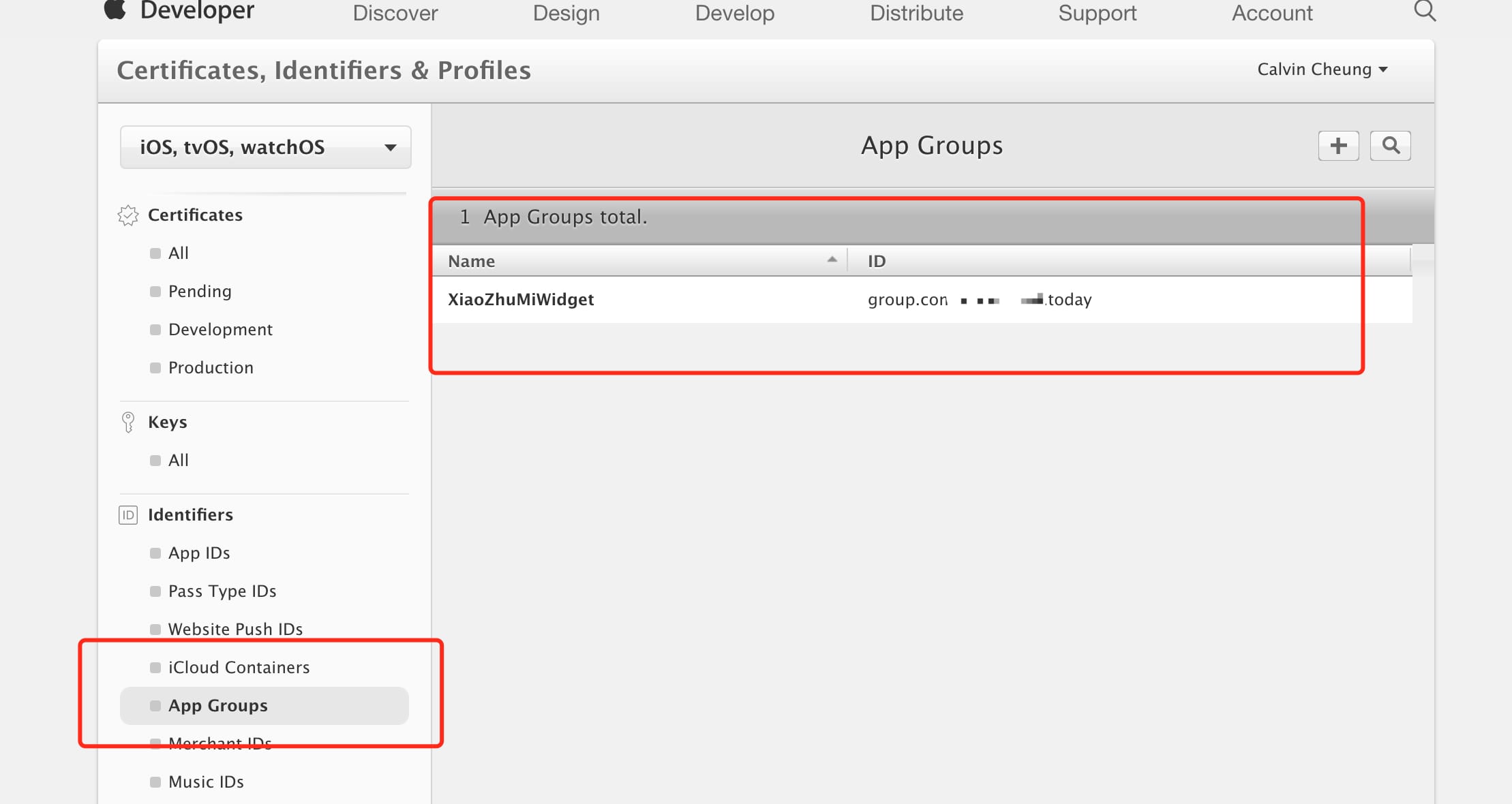
Task: Click the plus icon to add App Group
Action: click(x=1338, y=146)
